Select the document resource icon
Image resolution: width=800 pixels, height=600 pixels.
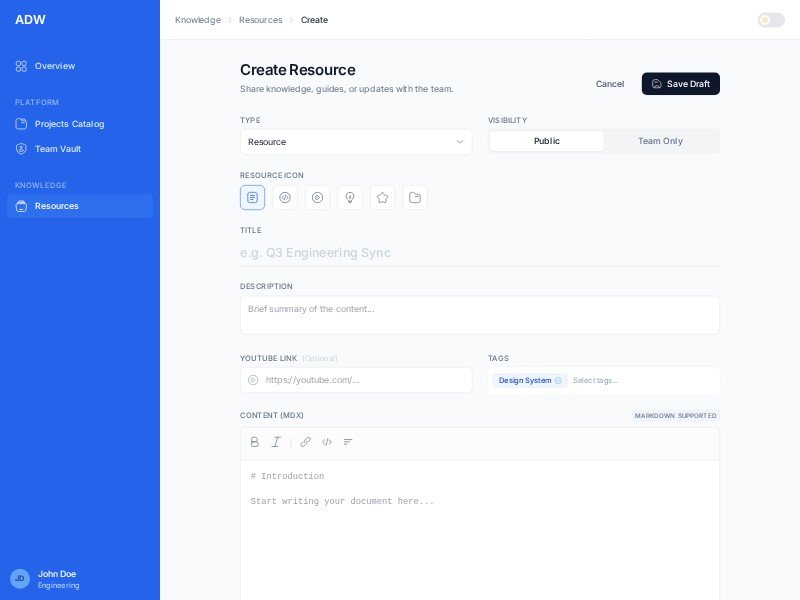tap(252, 197)
